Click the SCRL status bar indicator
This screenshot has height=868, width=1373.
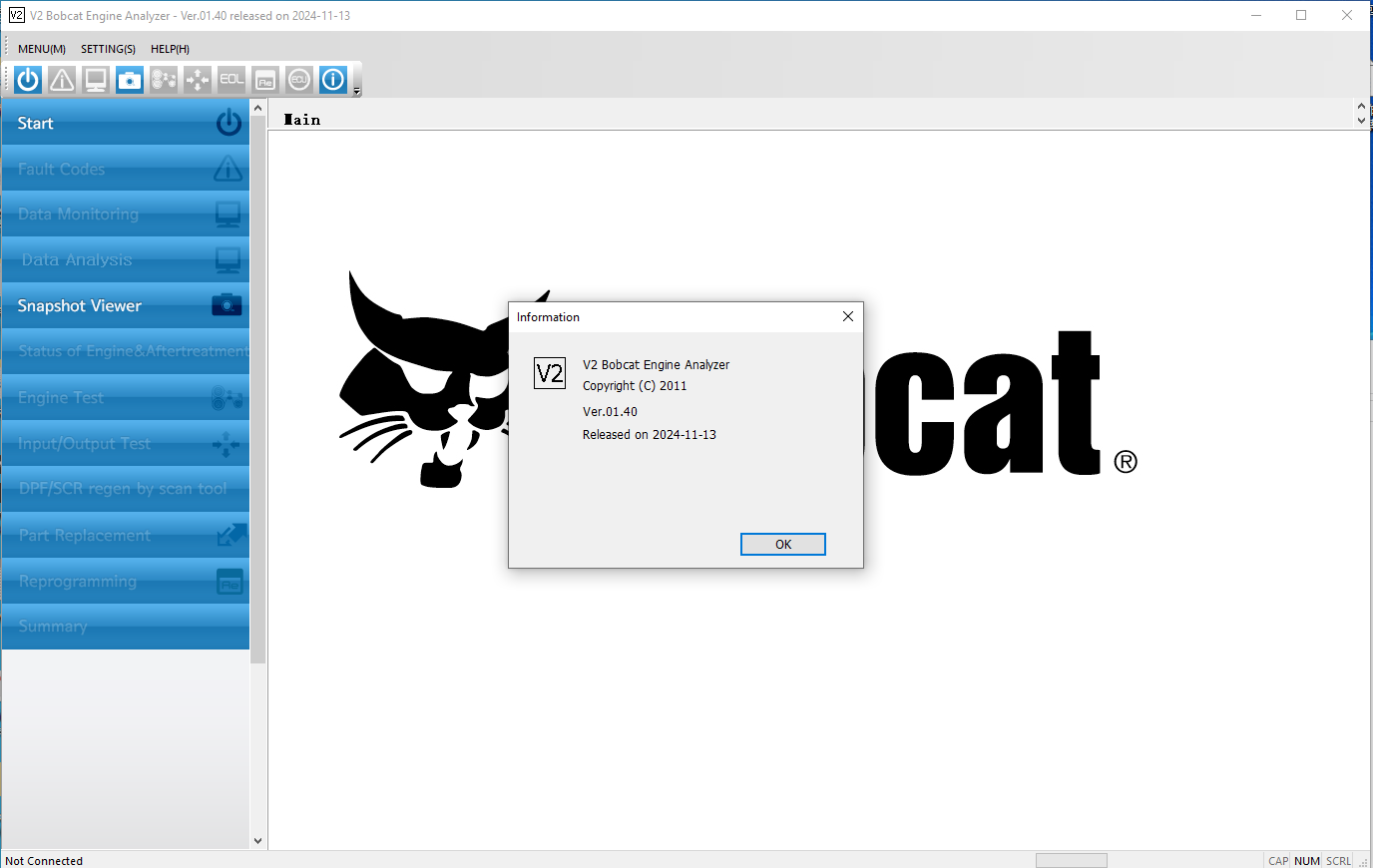point(1339,861)
